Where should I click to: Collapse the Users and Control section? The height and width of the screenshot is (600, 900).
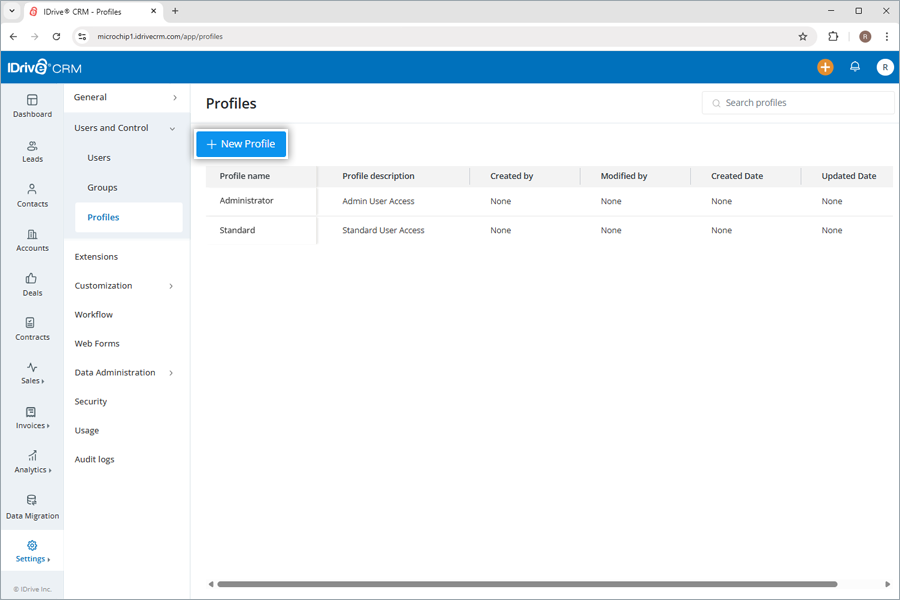click(111, 127)
